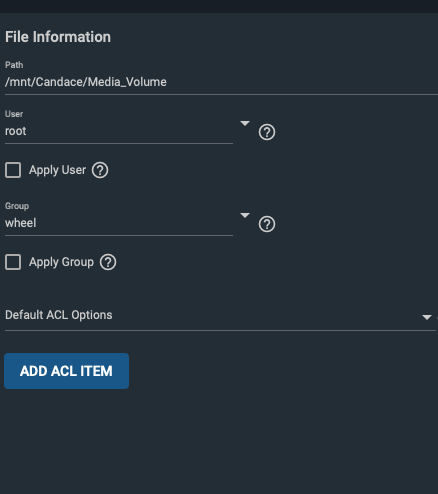Screen dimensions: 438x494
Task: Click the File Information heading
Action: coord(58,37)
